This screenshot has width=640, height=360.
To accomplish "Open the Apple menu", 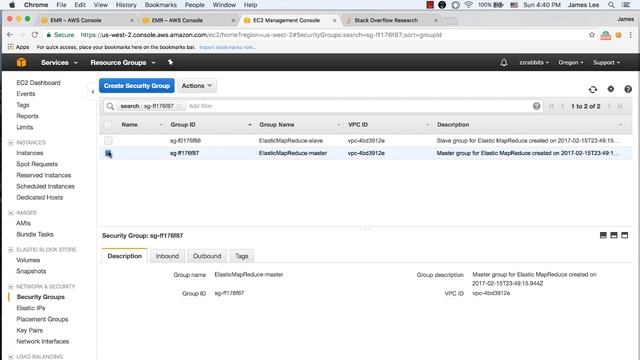I will click(x=12, y=5).
